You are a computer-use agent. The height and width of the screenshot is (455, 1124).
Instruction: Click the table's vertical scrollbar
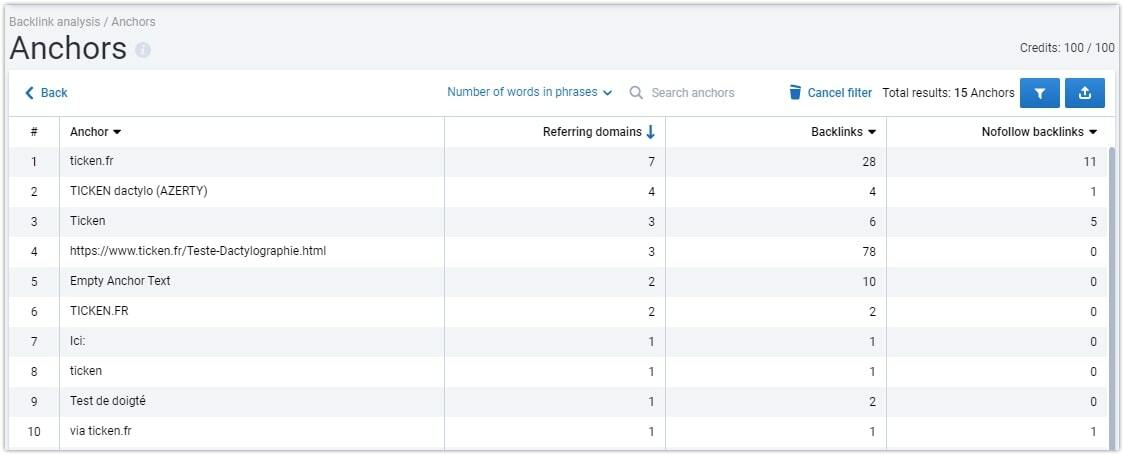click(1112, 297)
